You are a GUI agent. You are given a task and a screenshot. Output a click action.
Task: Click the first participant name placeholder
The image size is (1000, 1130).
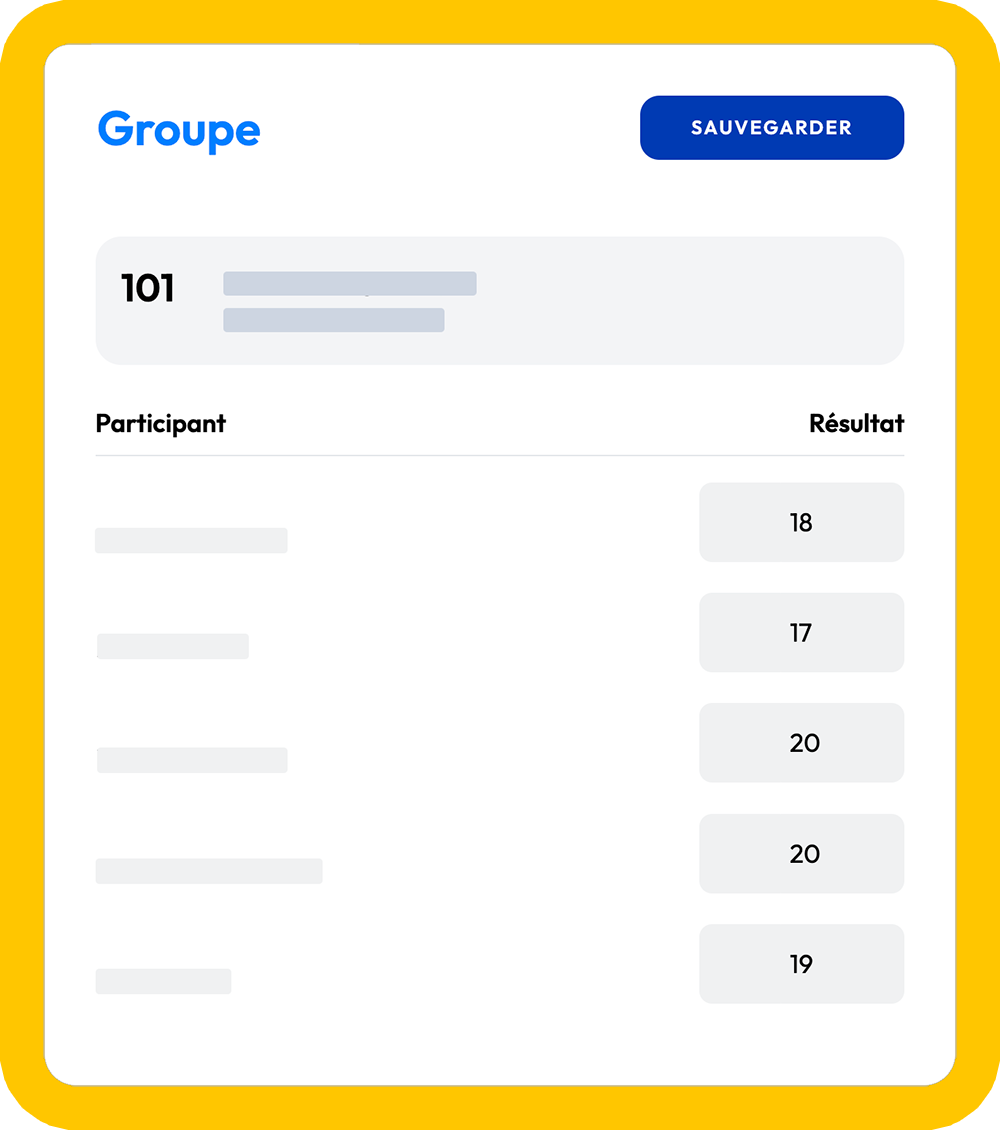click(x=191, y=540)
